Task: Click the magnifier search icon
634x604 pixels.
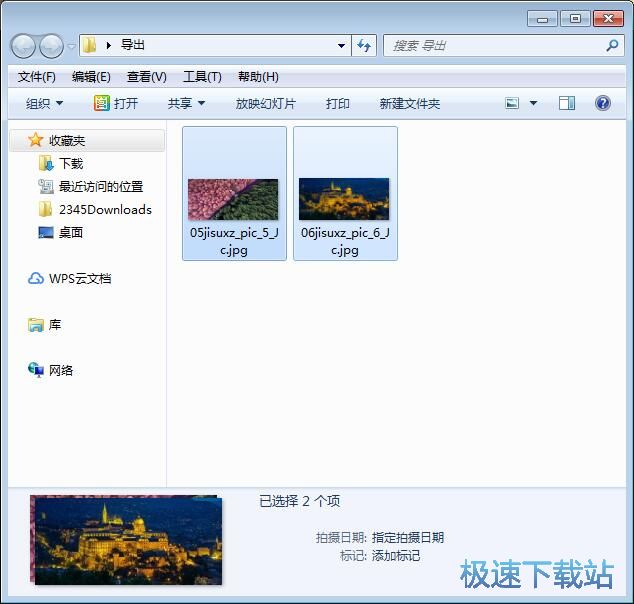Action: tap(612, 45)
